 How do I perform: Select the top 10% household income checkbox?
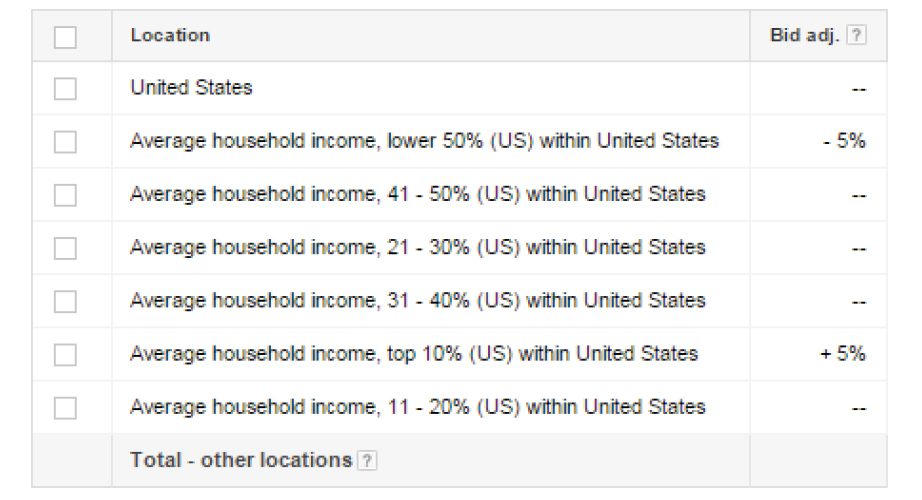[x=65, y=354]
